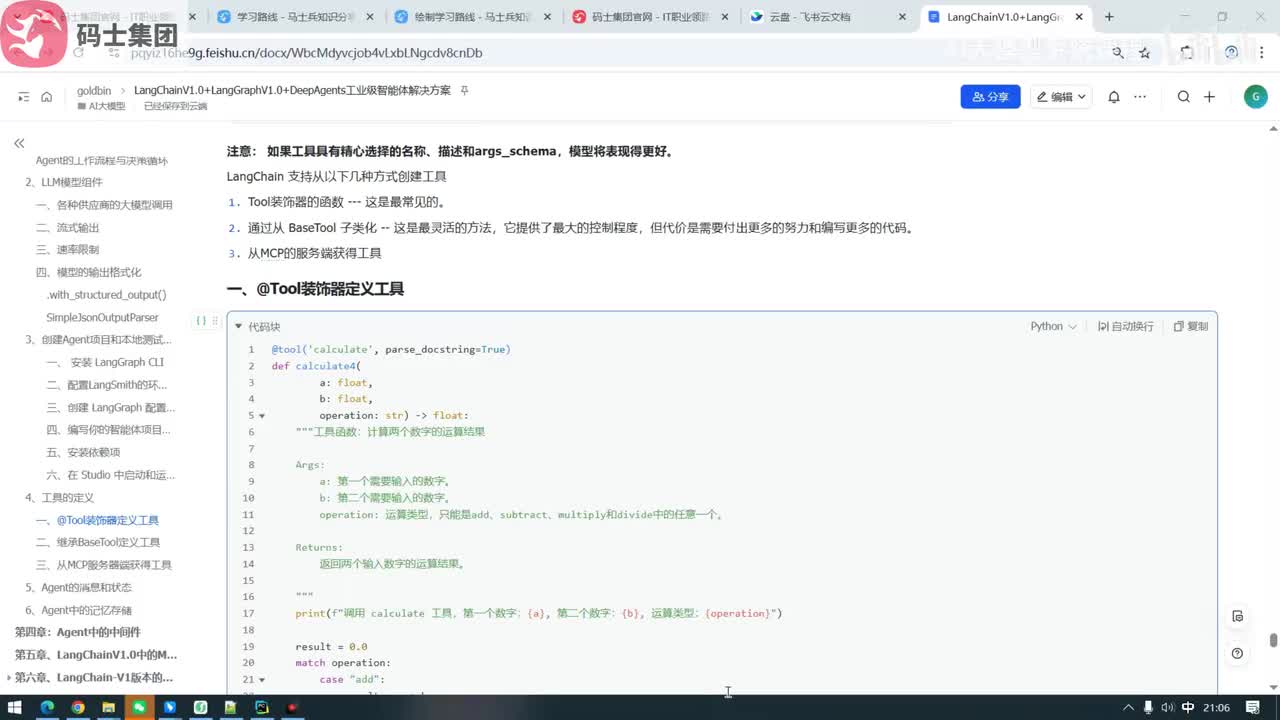
Task: Open the 编辑 edit mode dropdown
Action: (1061, 97)
